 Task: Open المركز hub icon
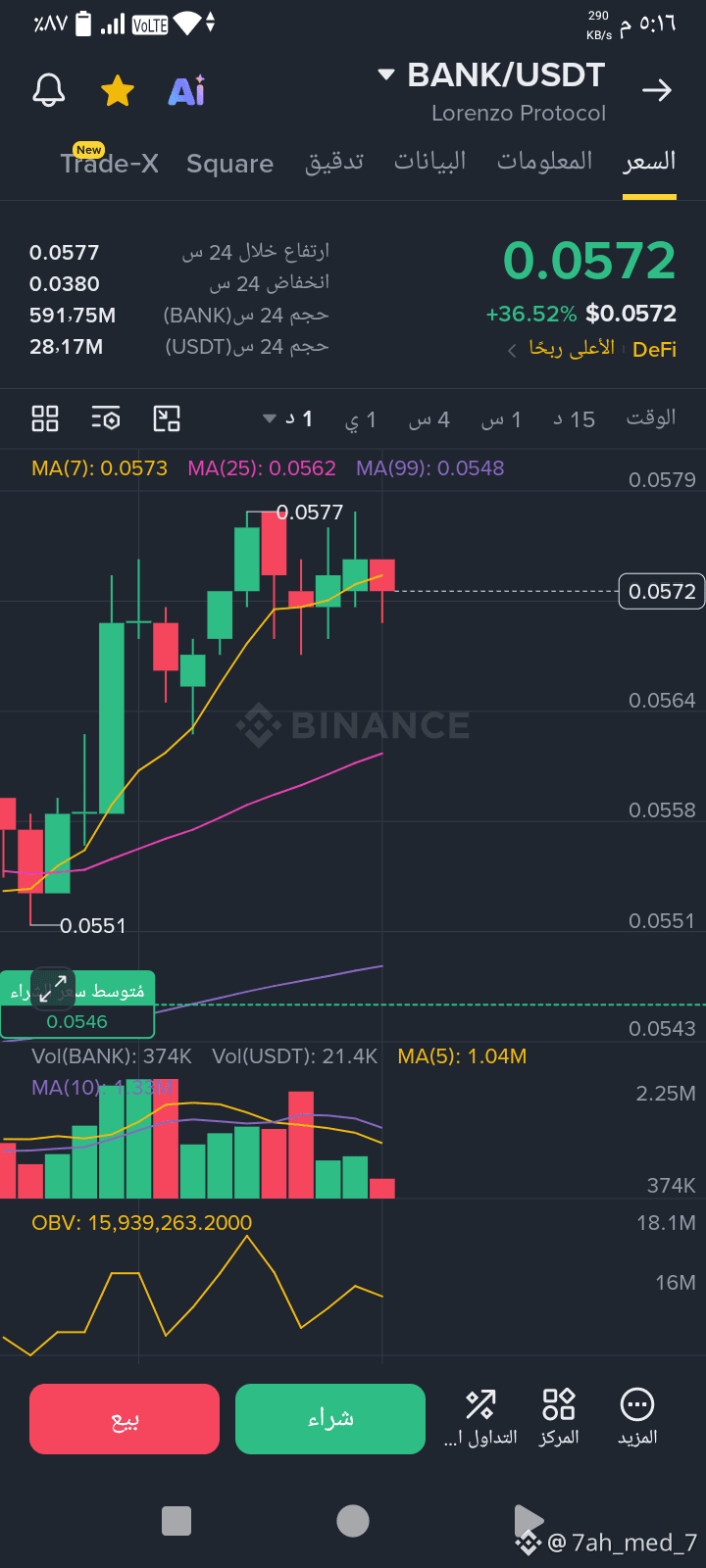[x=559, y=1417]
